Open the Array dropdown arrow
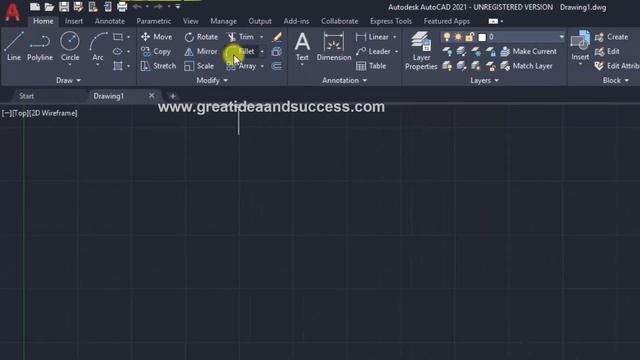This screenshot has width=640, height=360. tap(262, 66)
